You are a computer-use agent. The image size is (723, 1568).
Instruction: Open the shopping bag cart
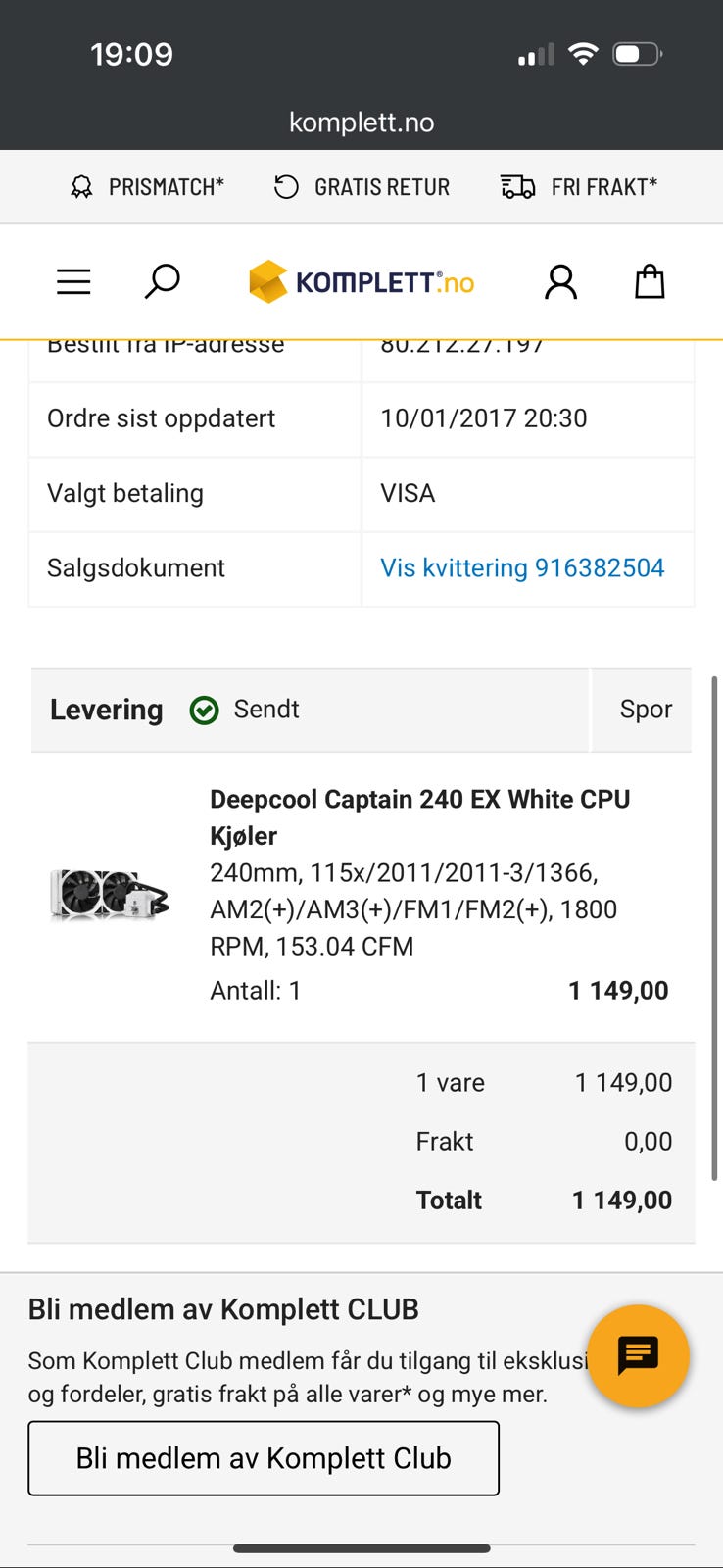point(650,282)
